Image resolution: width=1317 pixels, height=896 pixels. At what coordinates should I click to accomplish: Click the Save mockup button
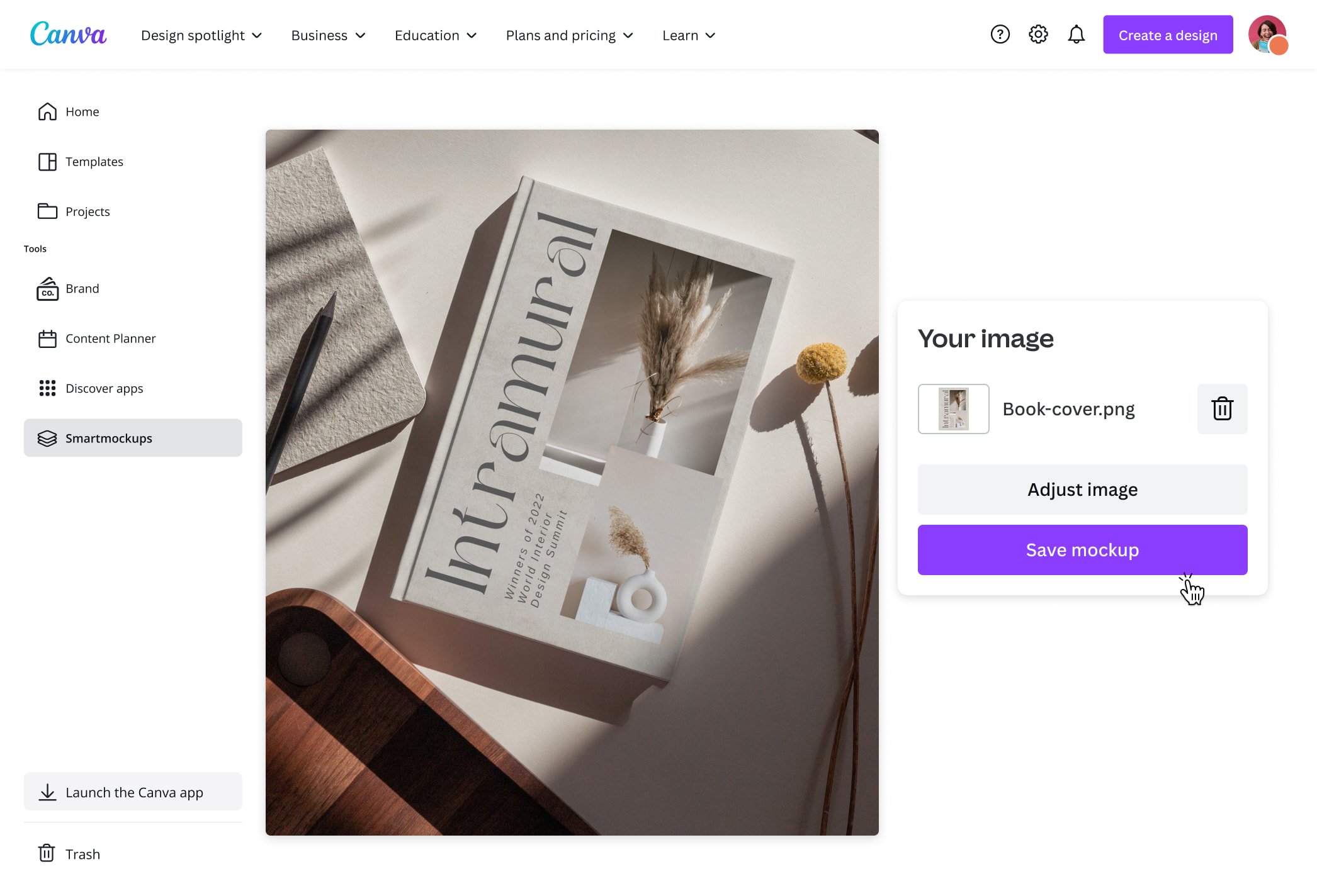click(1082, 549)
